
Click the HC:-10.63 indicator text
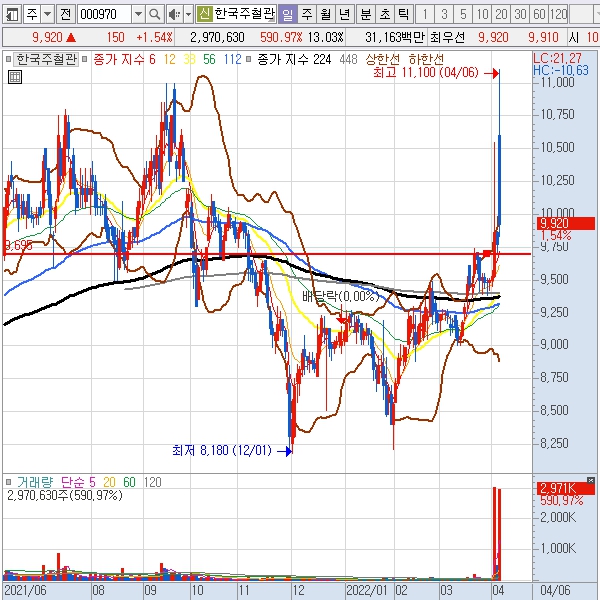pyautogui.click(x=561, y=70)
